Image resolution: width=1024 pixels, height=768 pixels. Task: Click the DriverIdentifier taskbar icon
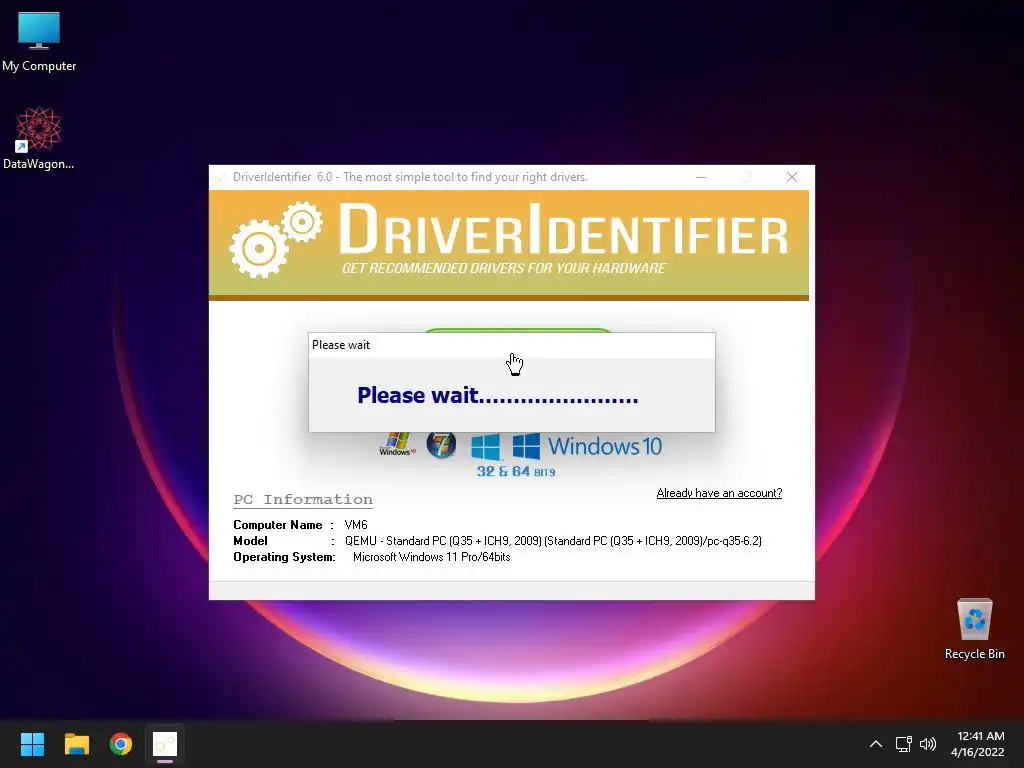(165, 744)
